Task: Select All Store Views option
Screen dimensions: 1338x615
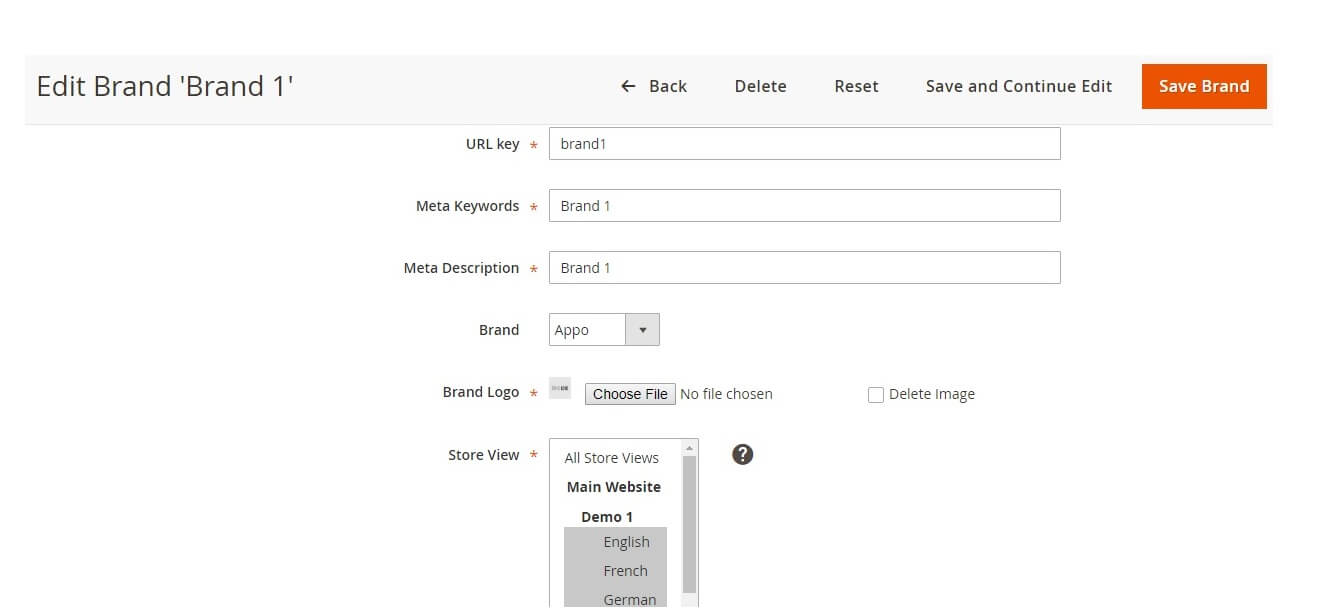Action: [611, 458]
